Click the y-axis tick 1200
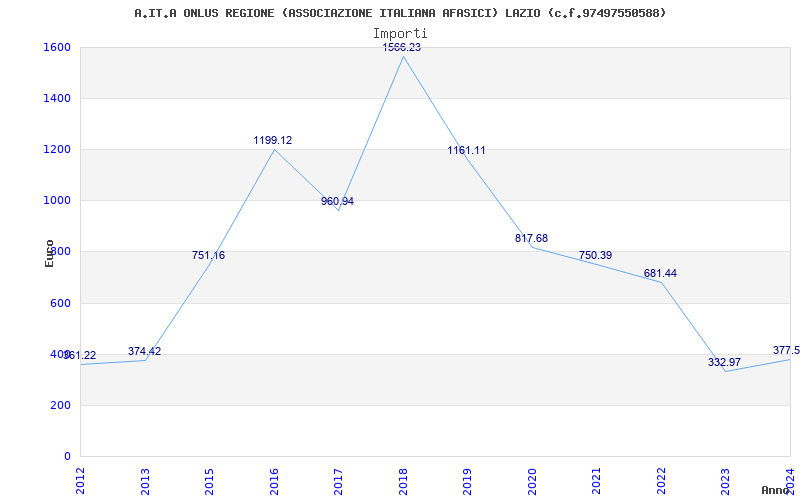 (55, 149)
